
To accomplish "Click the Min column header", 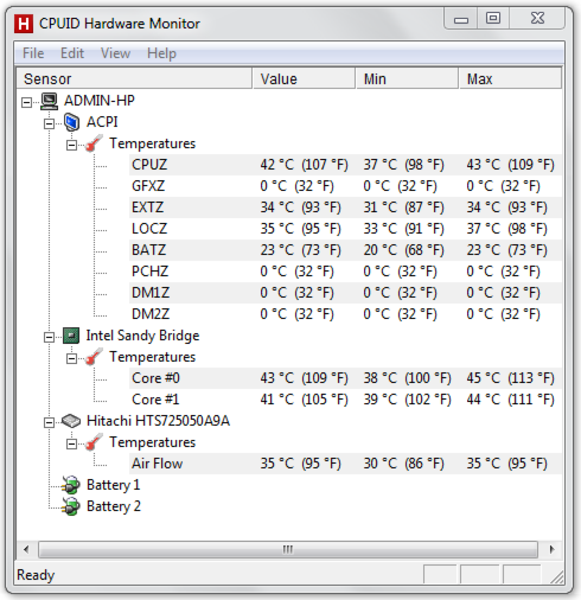I will (x=407, y=79).
